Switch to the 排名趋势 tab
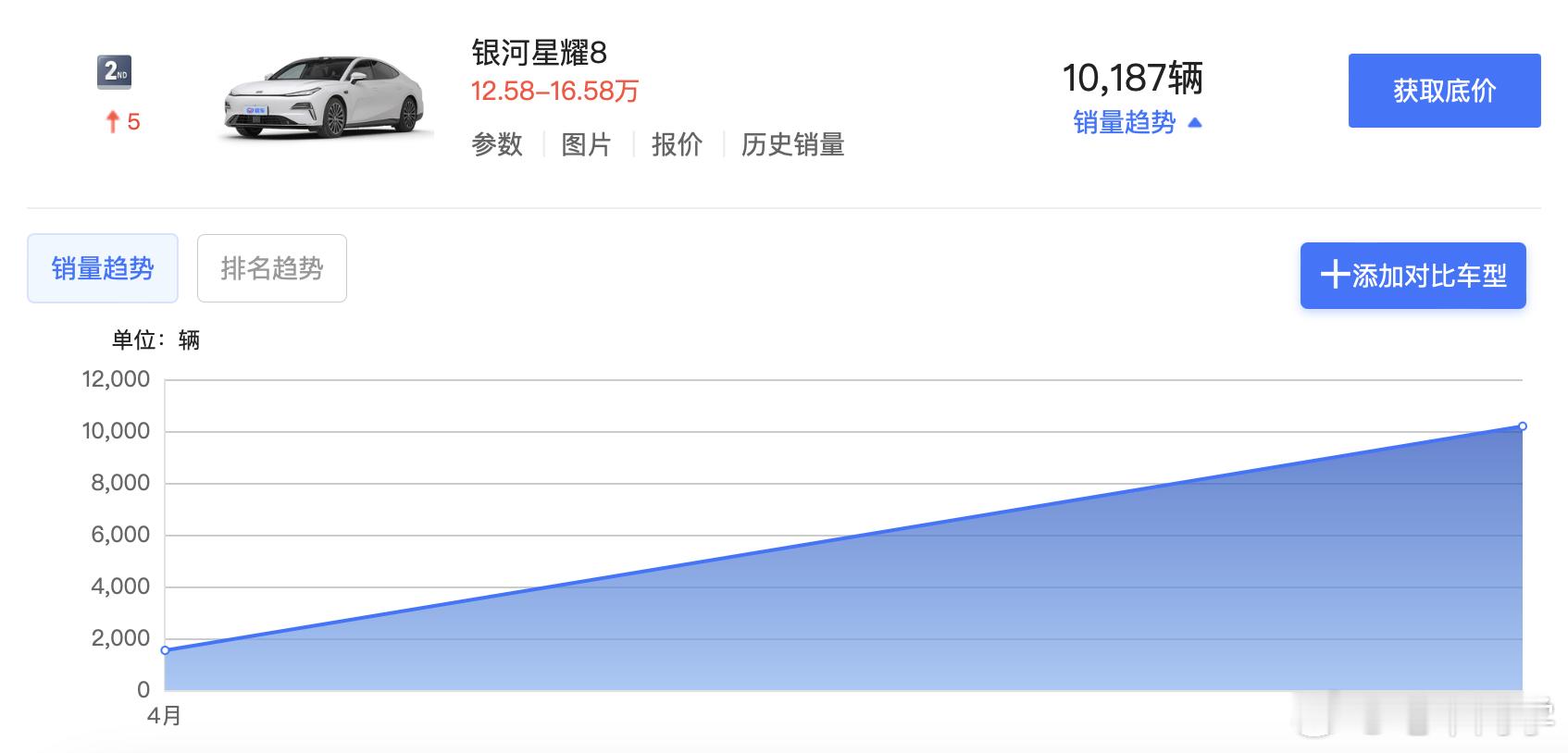The image size is (1568, 753). click(x=272, y=268)
